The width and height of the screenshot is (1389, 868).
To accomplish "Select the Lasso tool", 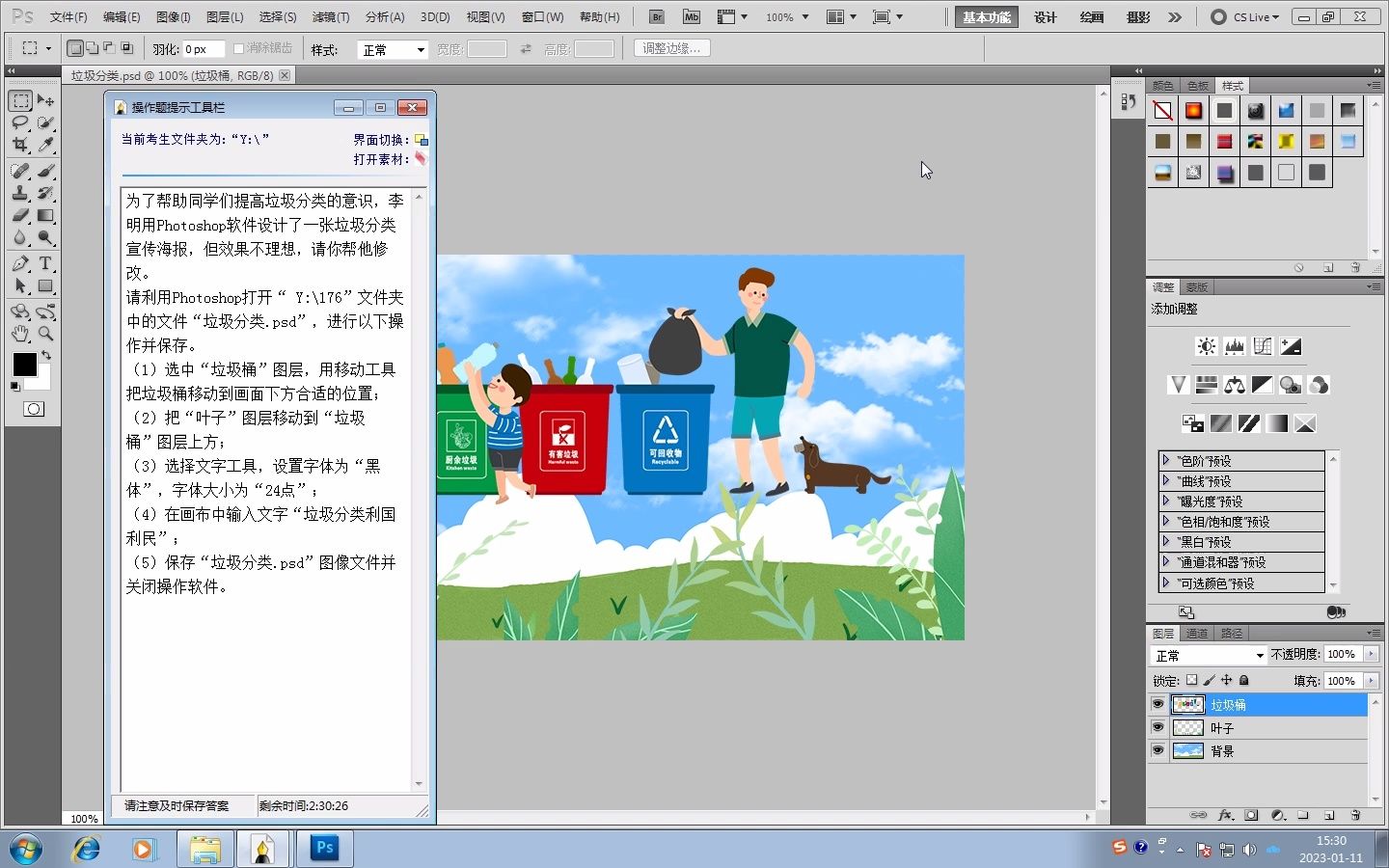I will point(21,123).
